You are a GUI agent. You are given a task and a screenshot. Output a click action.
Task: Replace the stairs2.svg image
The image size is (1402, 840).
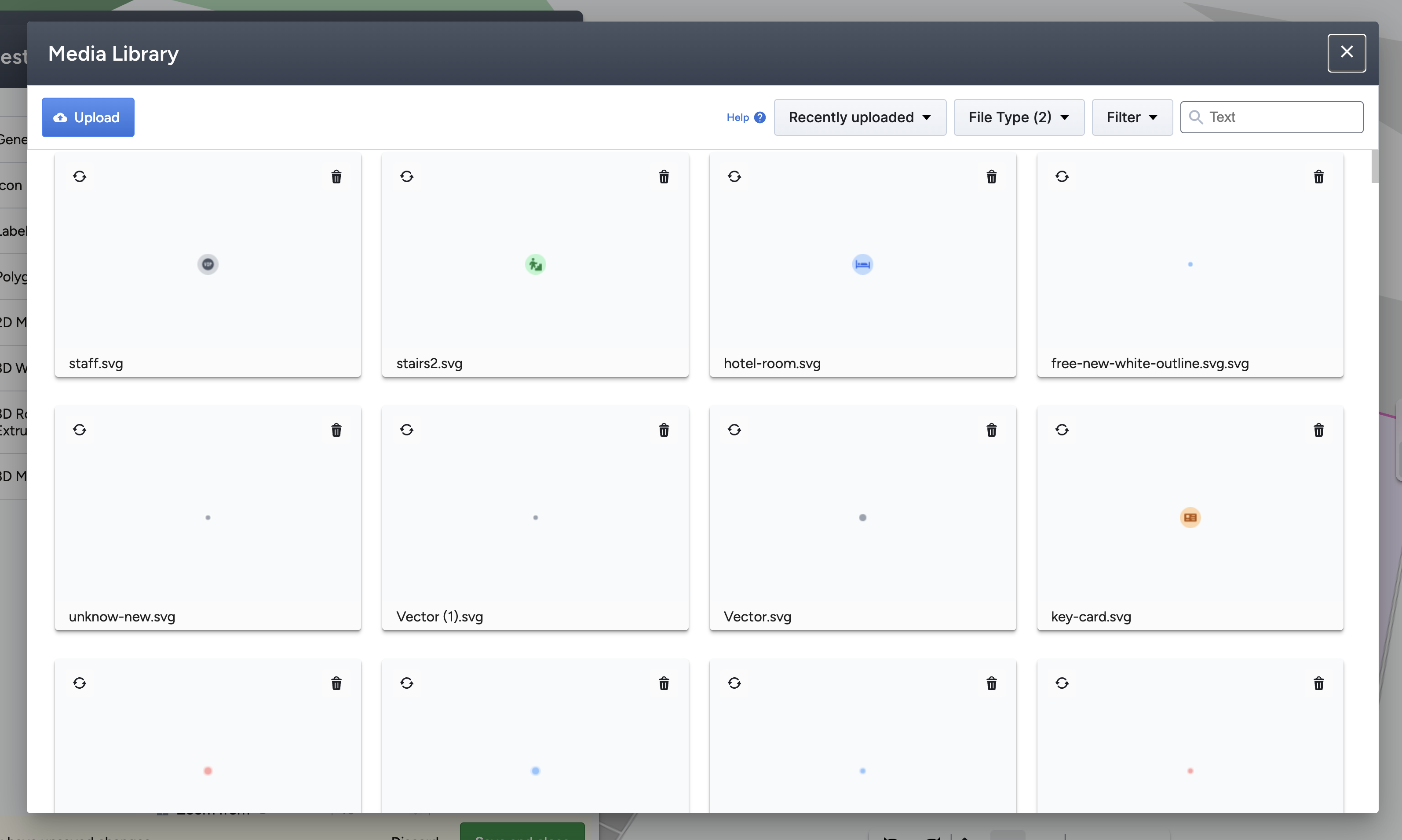pos(406,177)
